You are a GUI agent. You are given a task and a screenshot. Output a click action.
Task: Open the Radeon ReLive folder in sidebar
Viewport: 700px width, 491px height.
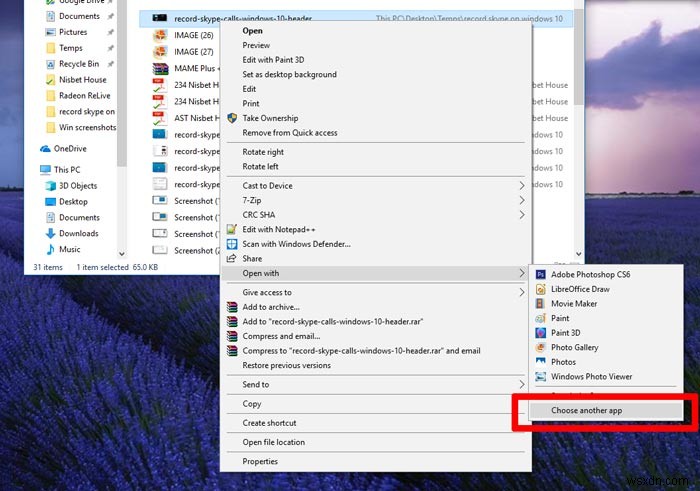(78, 96)
